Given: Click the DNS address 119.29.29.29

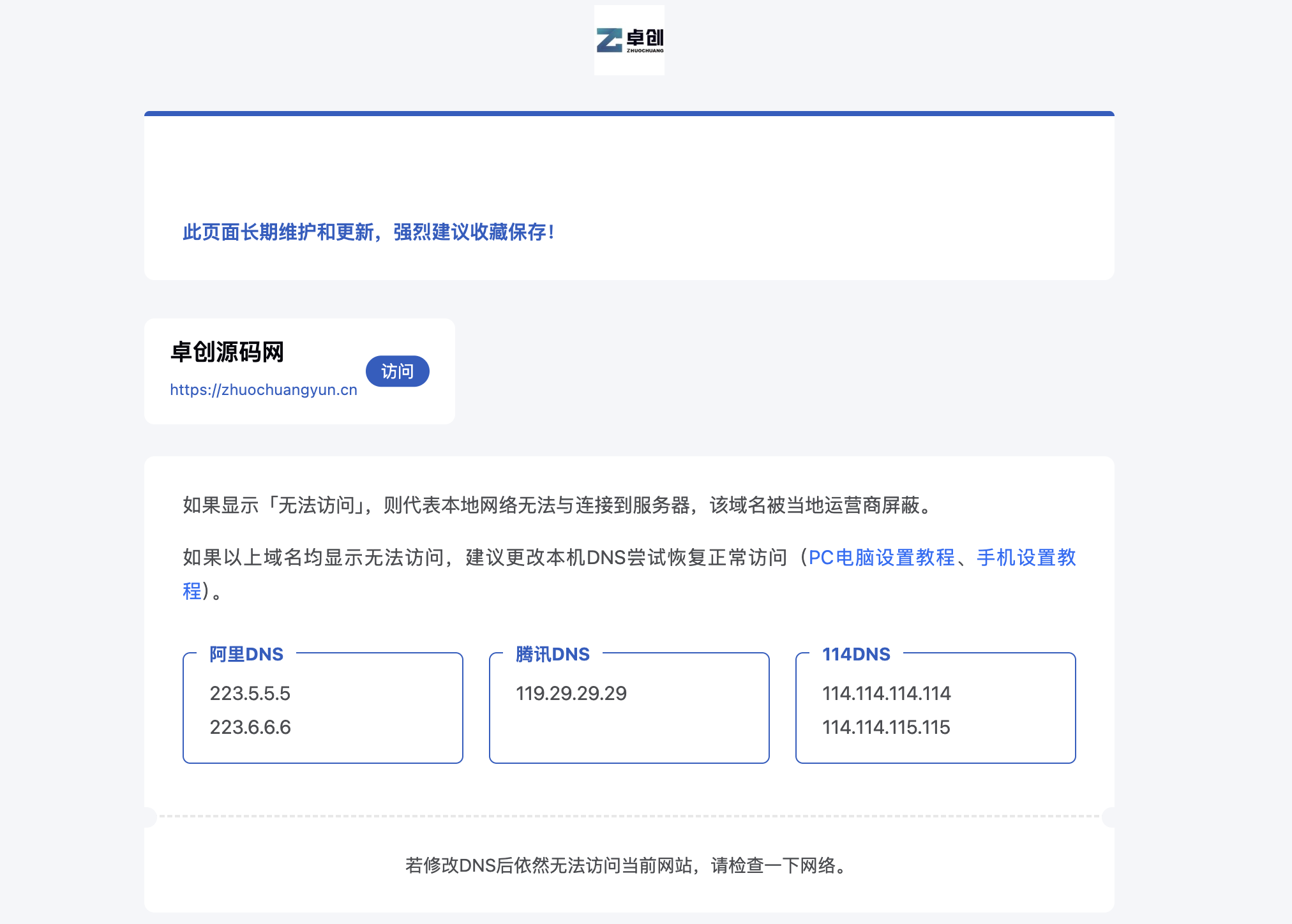Looking at the screenshot, I should point(571,694).
